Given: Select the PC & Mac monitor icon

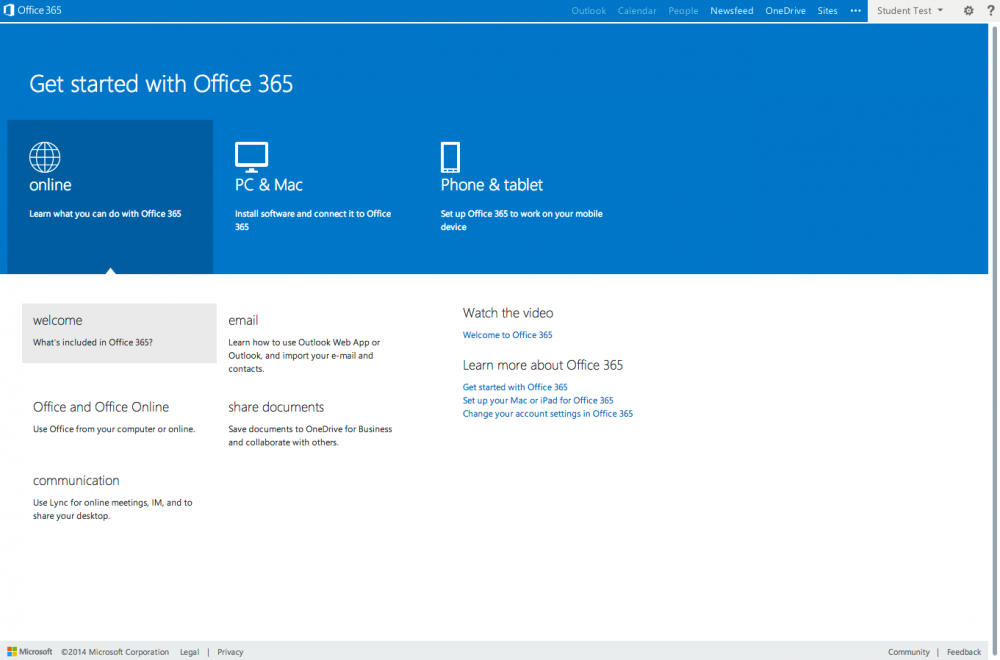Looking at the screenshot, I should click(x=251, y=157).
